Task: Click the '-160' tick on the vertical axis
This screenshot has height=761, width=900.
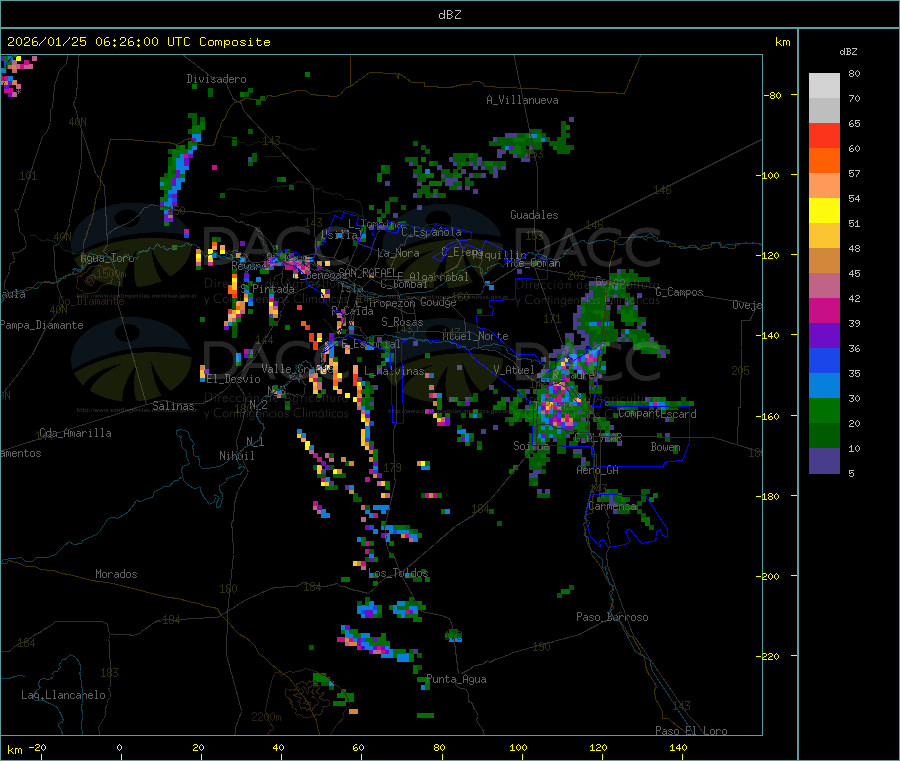Action: 768,416
